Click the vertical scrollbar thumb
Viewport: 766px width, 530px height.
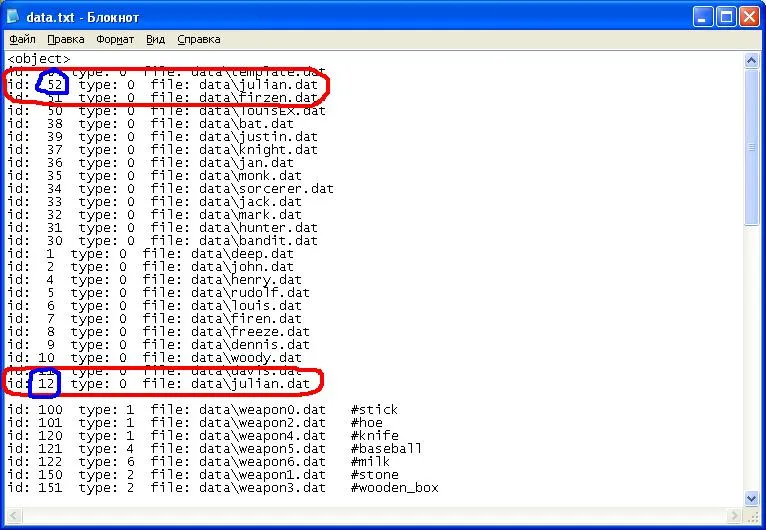pyautogui.click(x=751, y=147)
